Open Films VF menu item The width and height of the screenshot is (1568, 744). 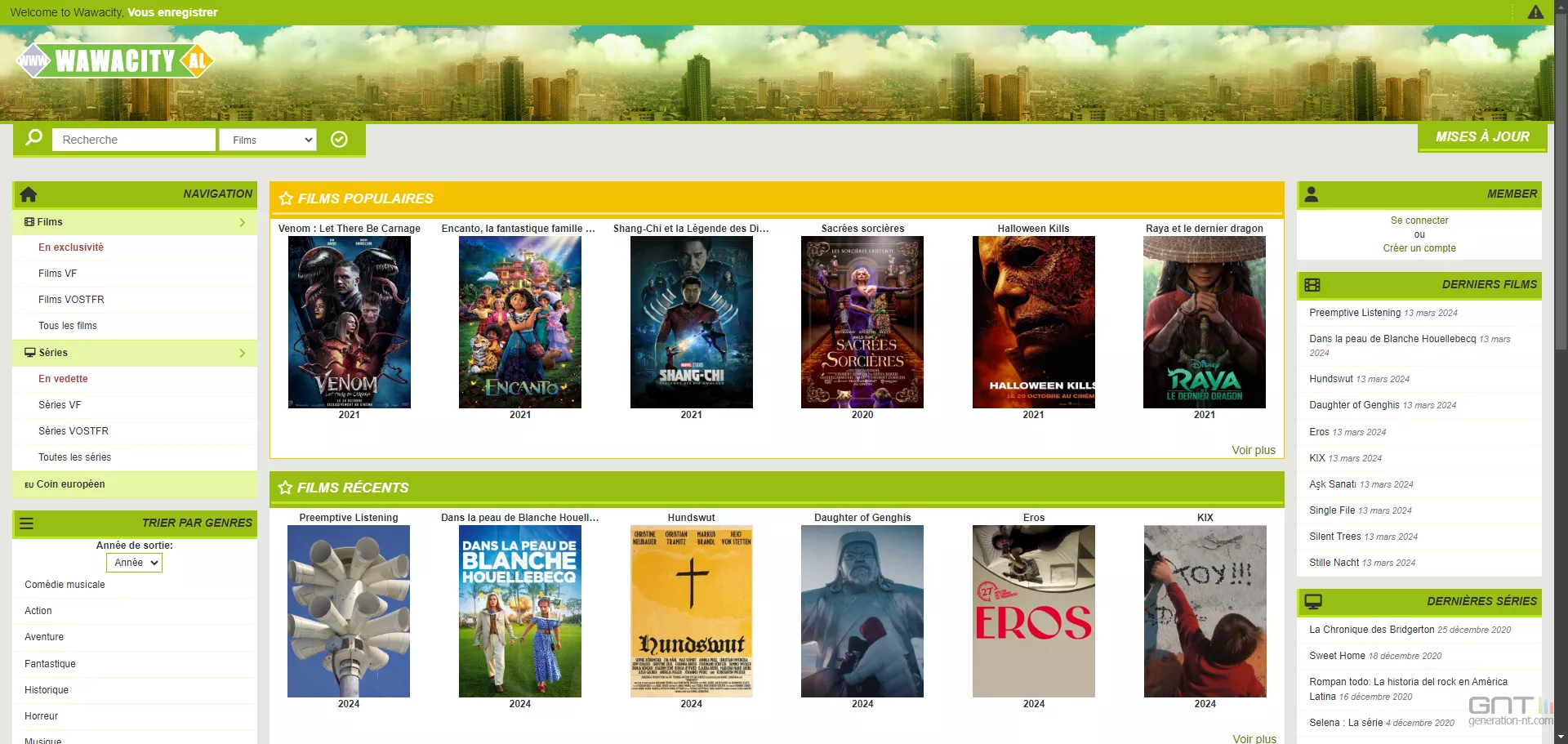(57, 274)
